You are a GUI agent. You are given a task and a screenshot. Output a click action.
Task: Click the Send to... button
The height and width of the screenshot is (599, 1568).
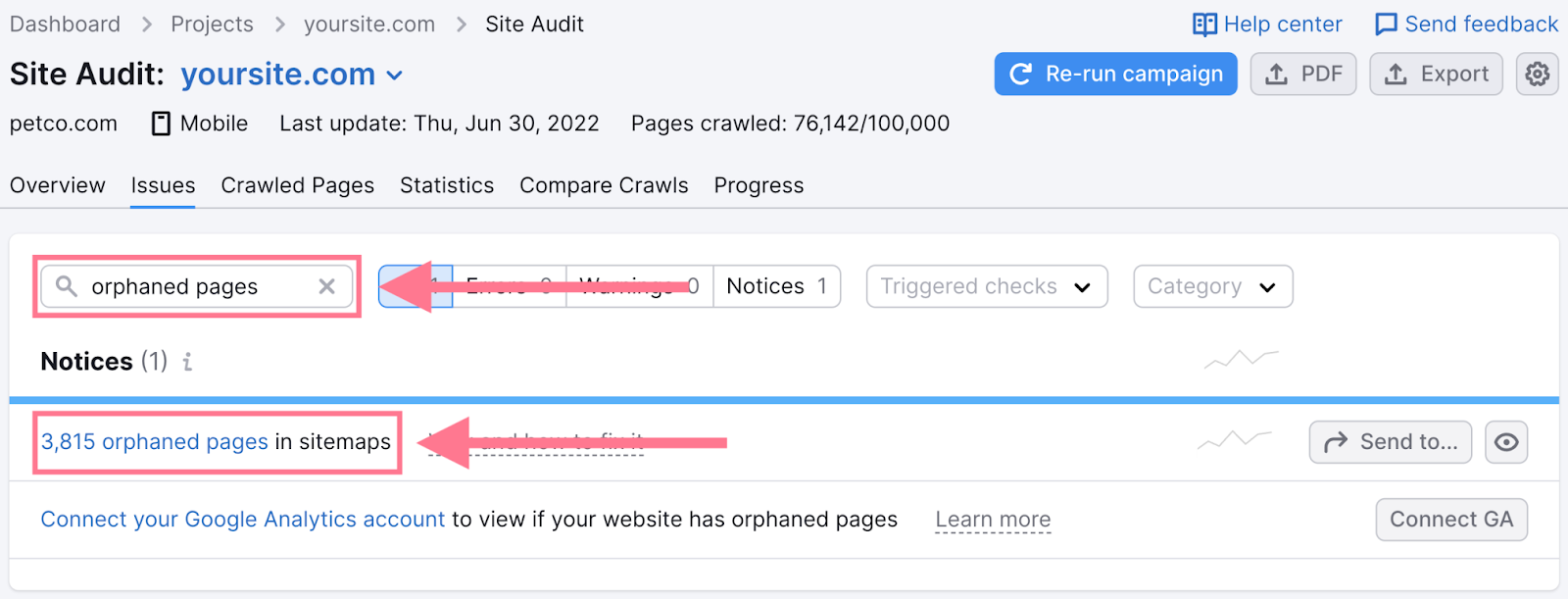click(1391, 442)
